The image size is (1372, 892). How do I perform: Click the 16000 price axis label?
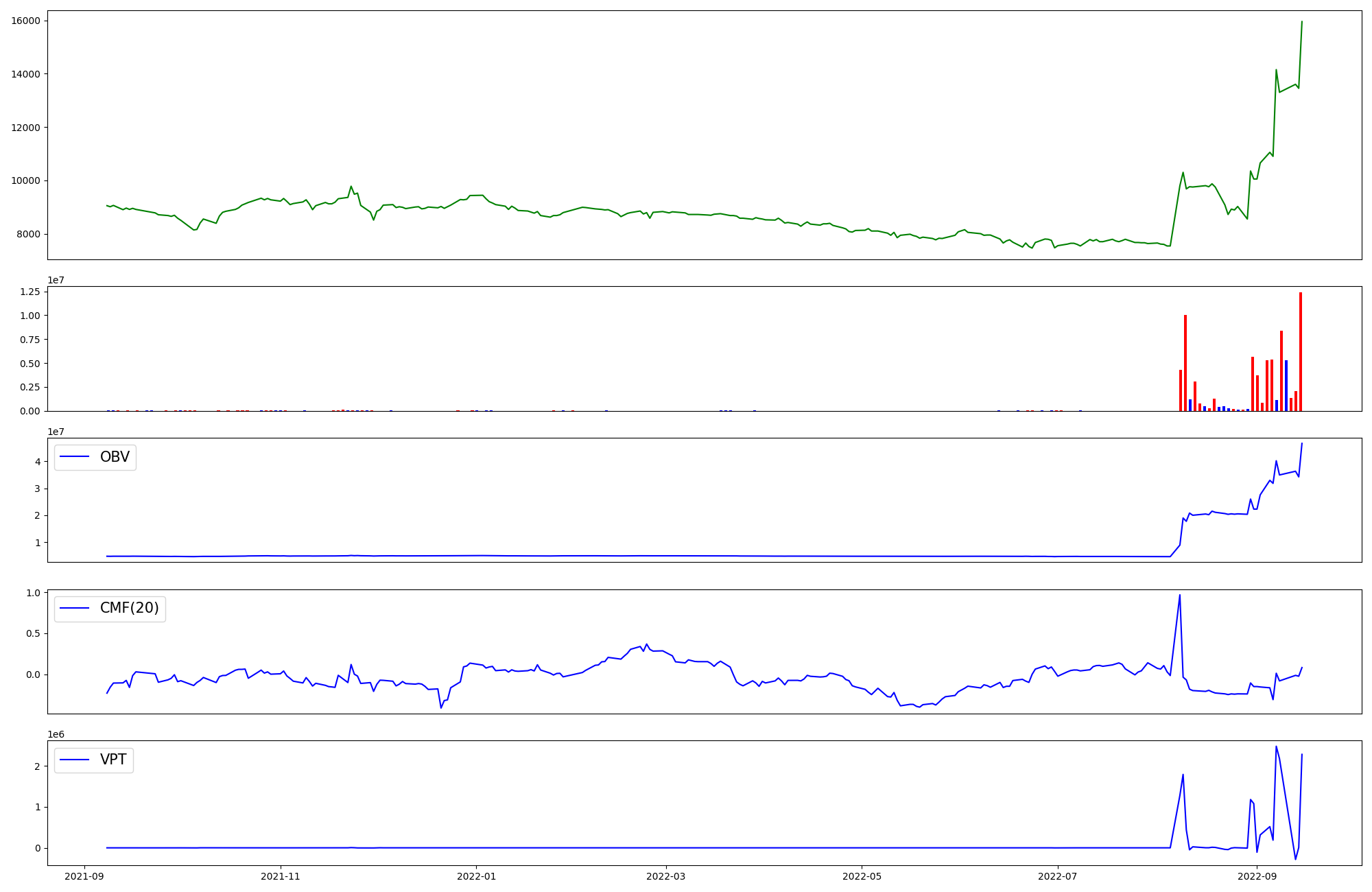(25, 21)
